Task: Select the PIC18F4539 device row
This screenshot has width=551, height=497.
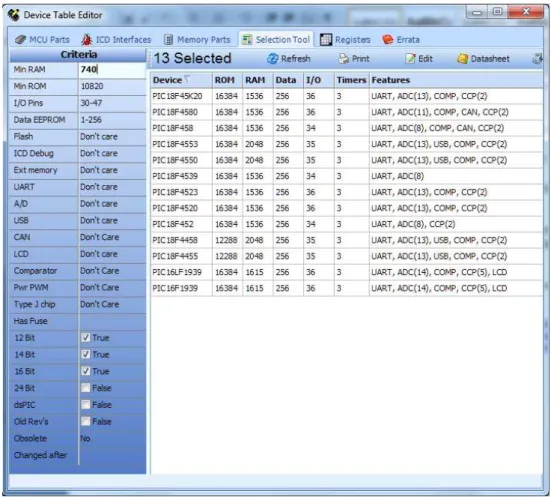Action: coord(346,176)
